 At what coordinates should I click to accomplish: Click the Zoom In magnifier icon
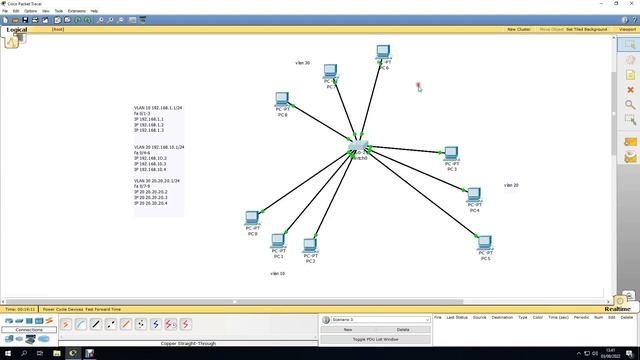pos(100,20)
